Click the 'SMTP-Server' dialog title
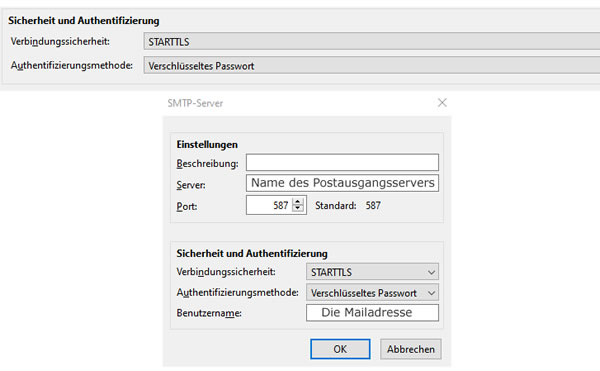This screenshot has width=600, height=371. (x=195, y=103)
